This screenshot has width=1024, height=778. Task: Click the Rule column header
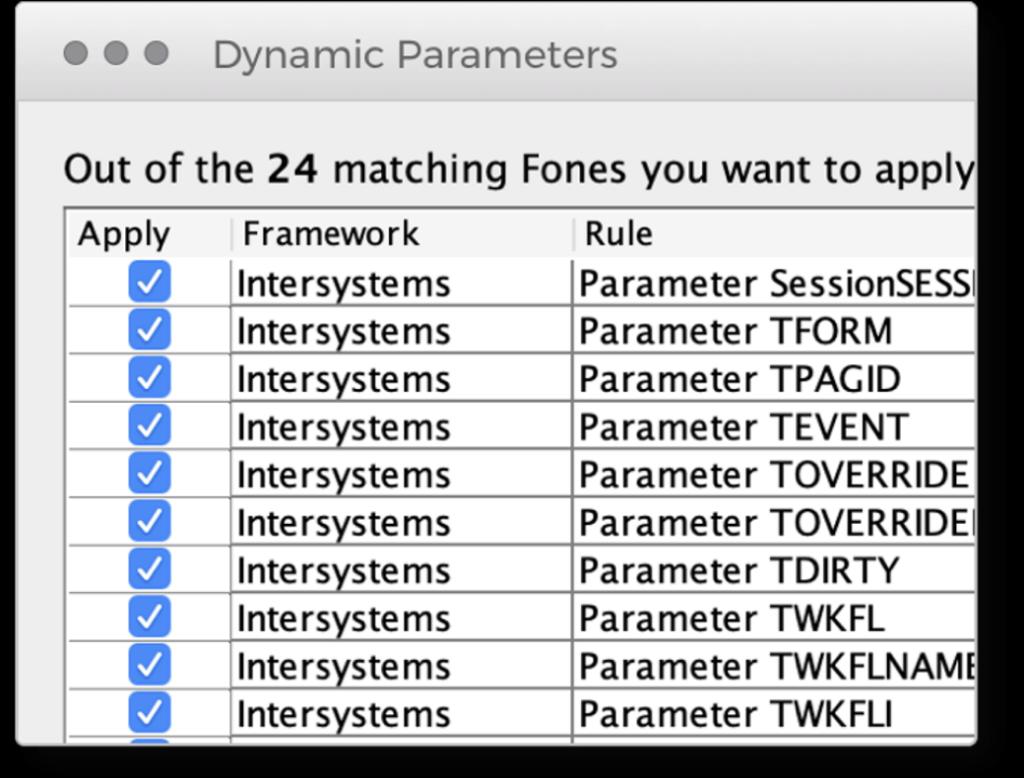pos(618,234)
